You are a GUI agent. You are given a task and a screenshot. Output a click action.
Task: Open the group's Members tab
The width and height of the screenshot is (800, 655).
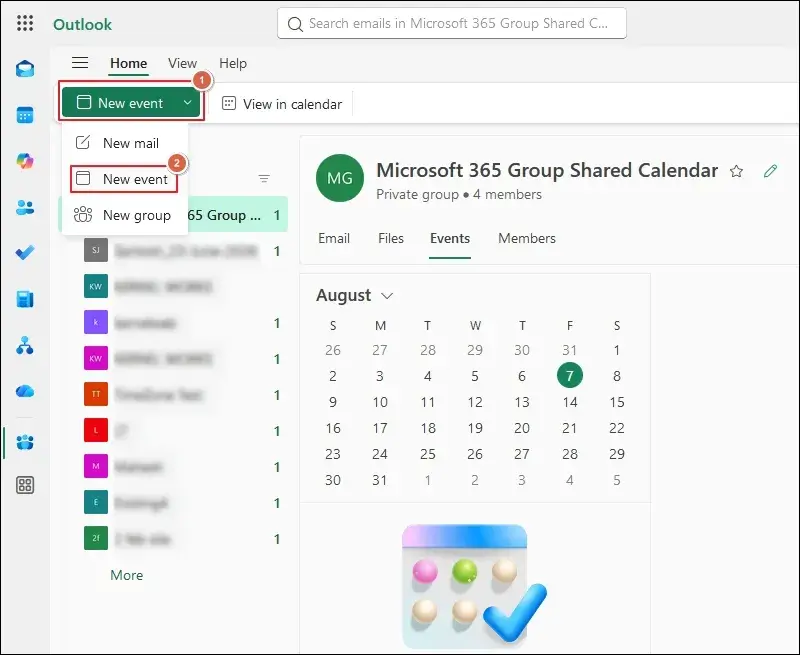(x=527, y=238)
